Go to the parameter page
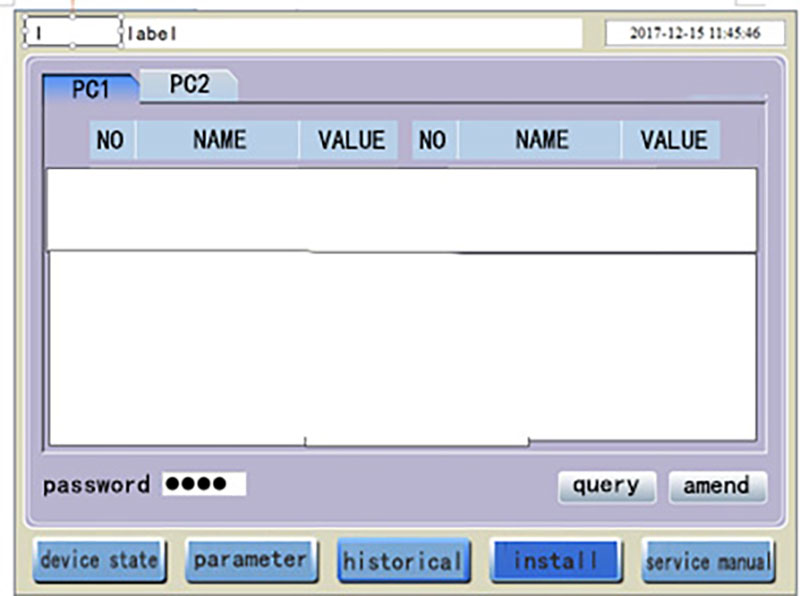This screenshot has width=800, height=596. click(x=251, y=561)
